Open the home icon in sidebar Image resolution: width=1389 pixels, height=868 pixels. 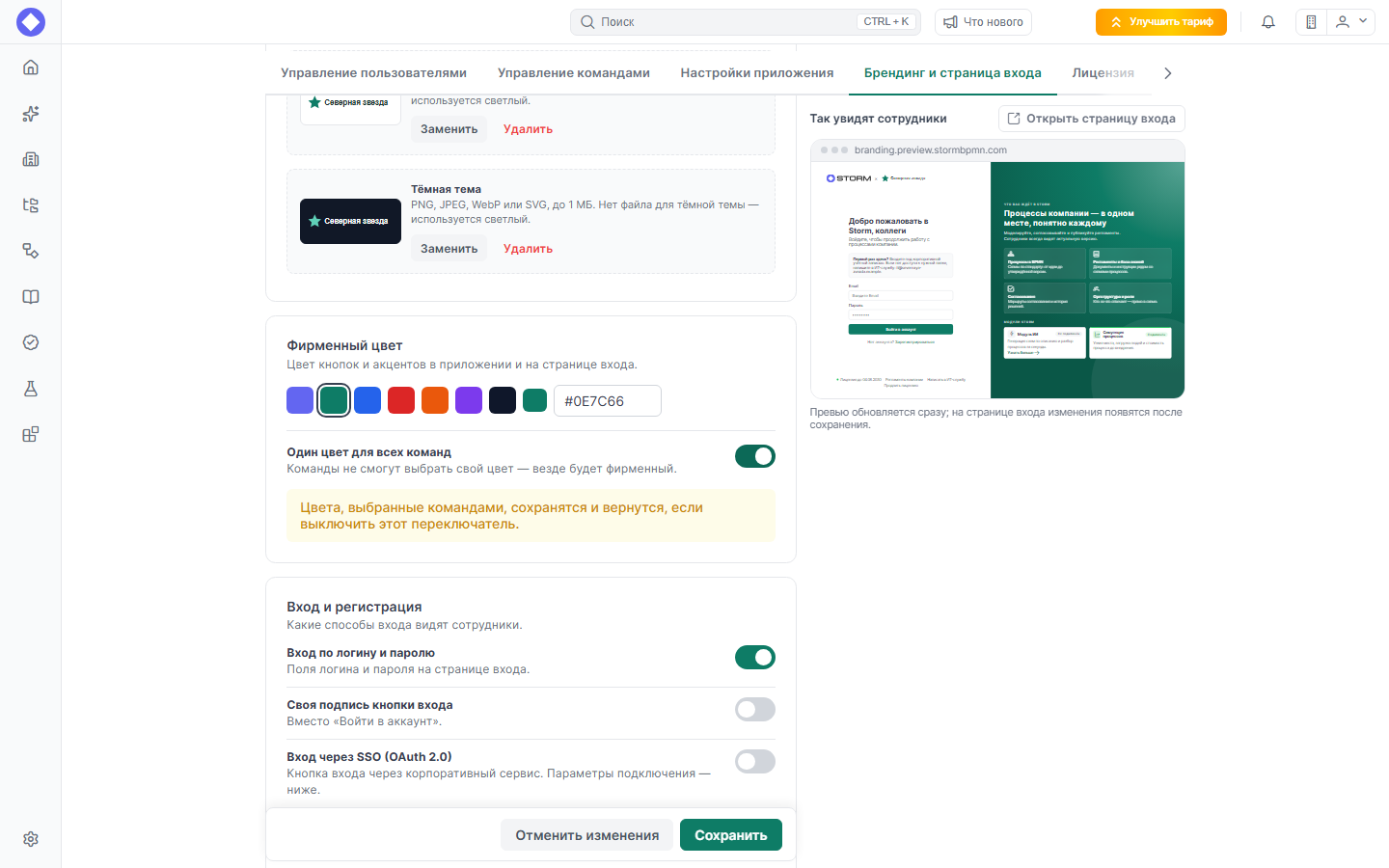pos(31,68)
